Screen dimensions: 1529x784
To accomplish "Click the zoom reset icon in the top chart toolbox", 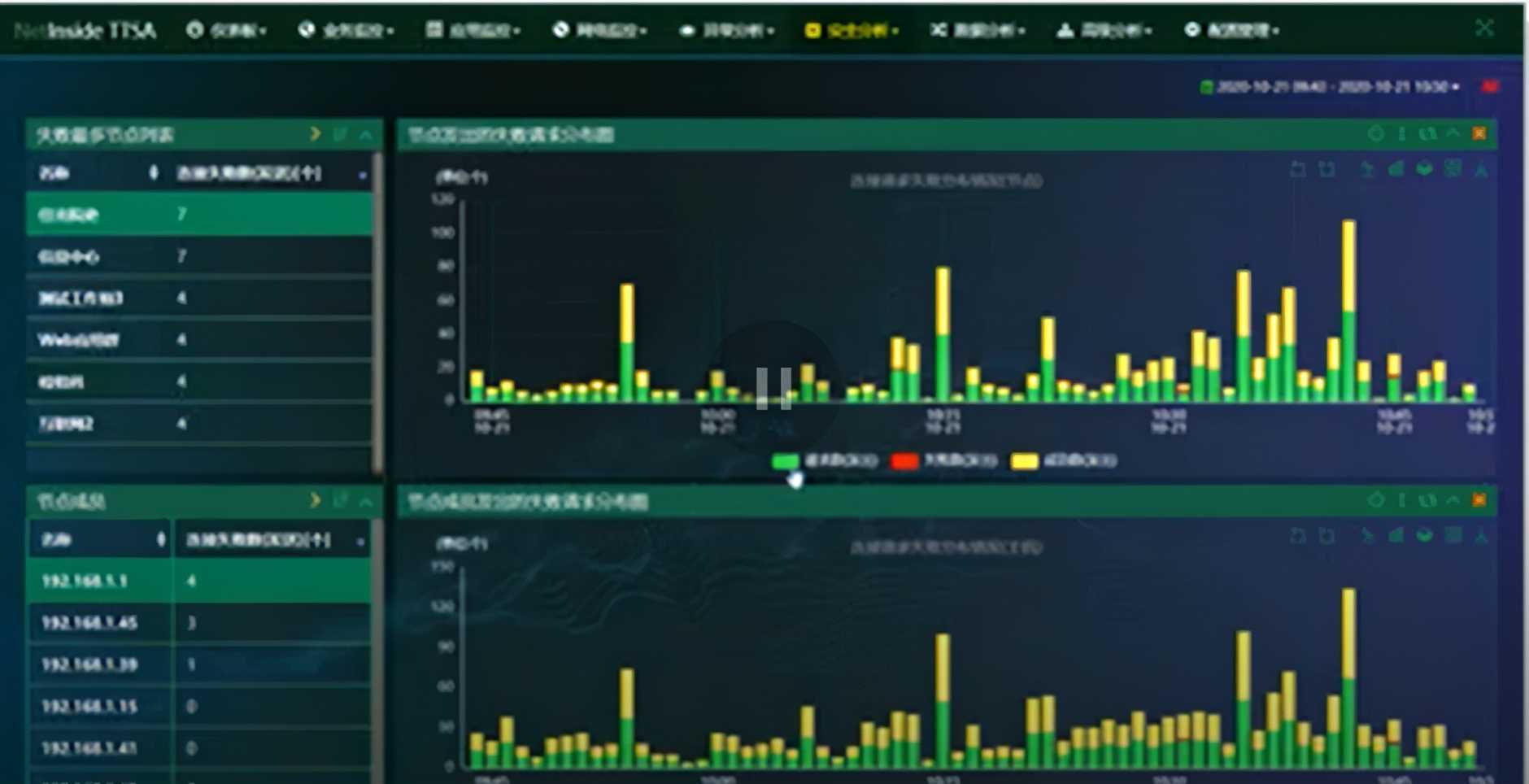I will coord(1327,169).
